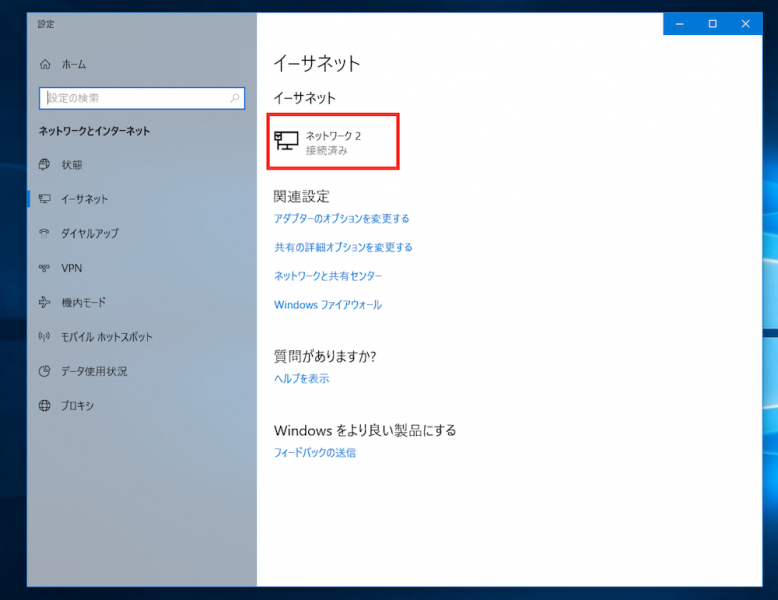Open ネットワークと共有センター link

coord(328,276)
